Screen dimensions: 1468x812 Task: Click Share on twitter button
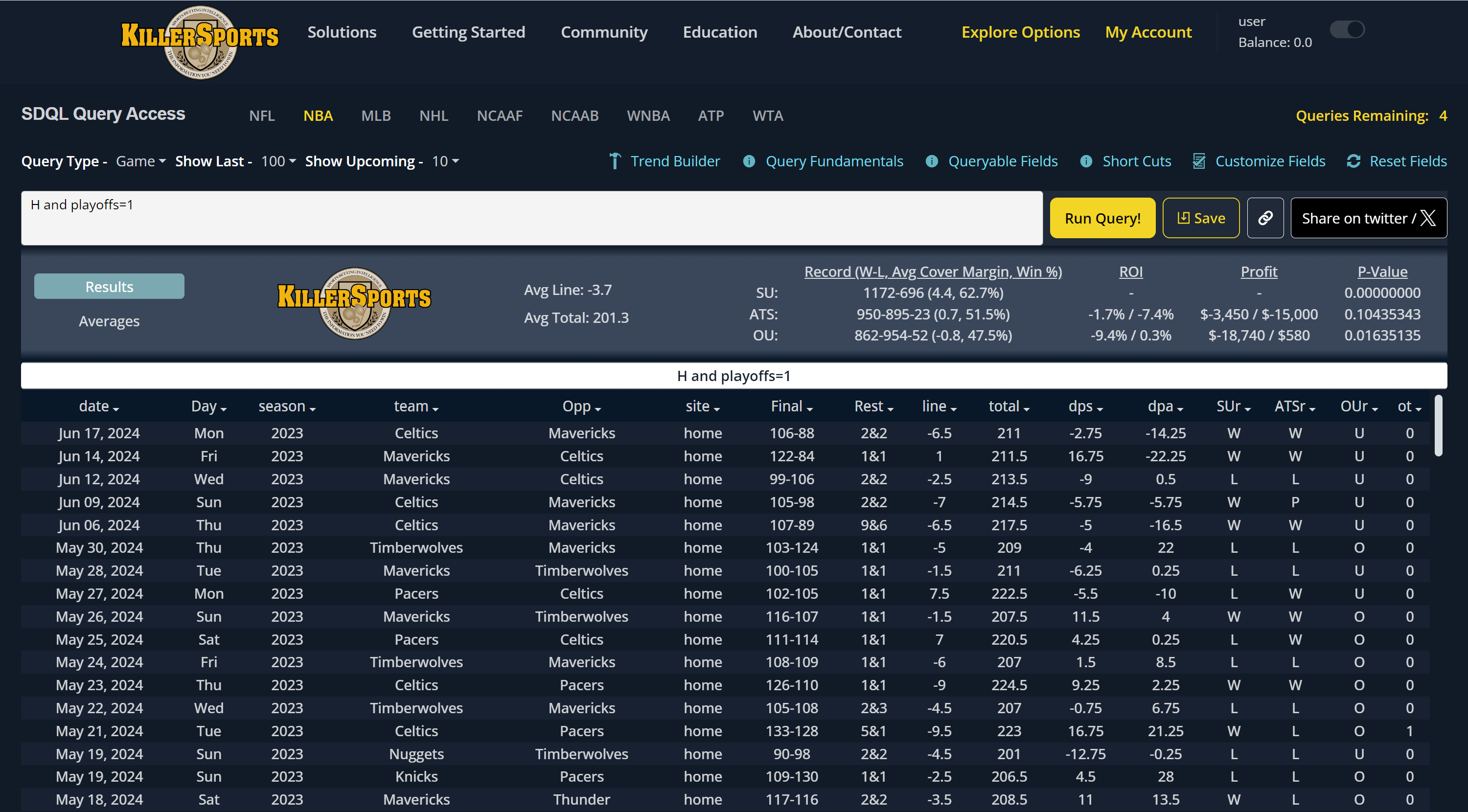point(1368,218)
